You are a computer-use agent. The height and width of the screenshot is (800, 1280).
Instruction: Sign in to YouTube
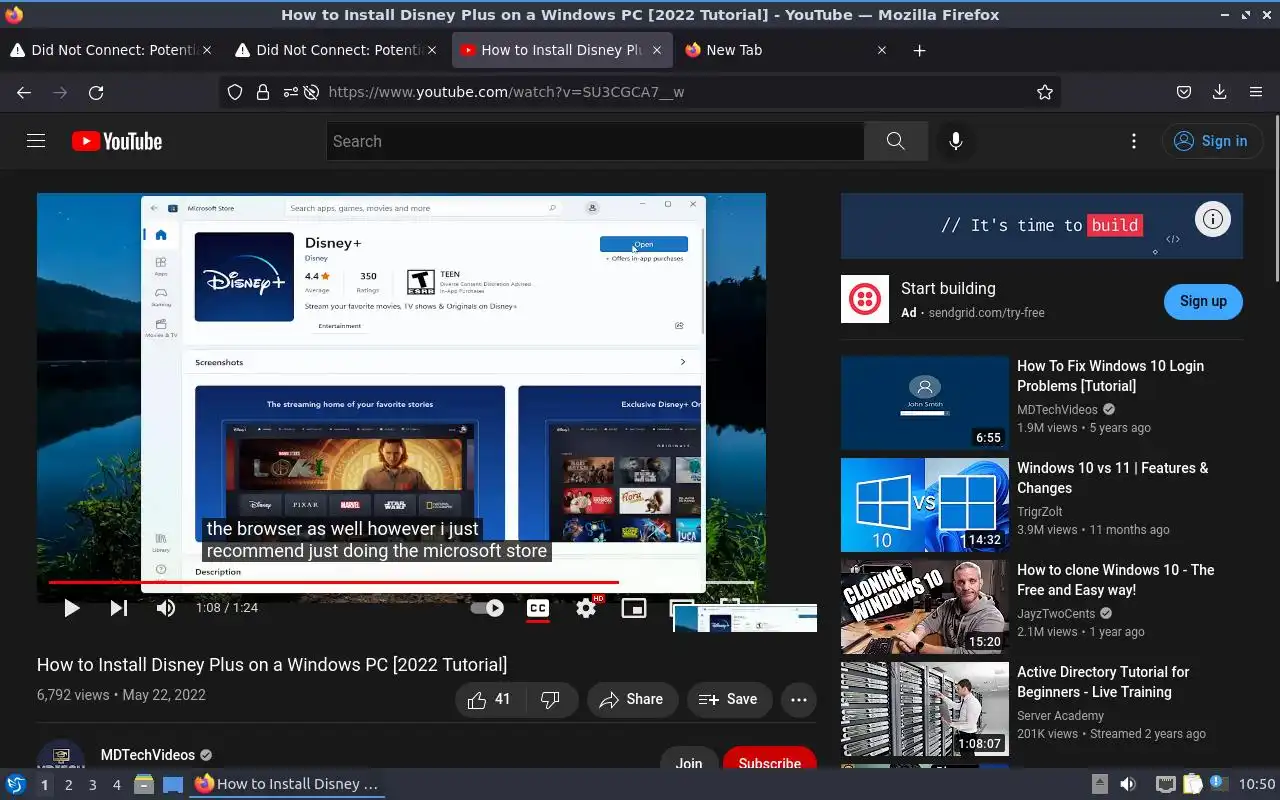(1210, 141)
